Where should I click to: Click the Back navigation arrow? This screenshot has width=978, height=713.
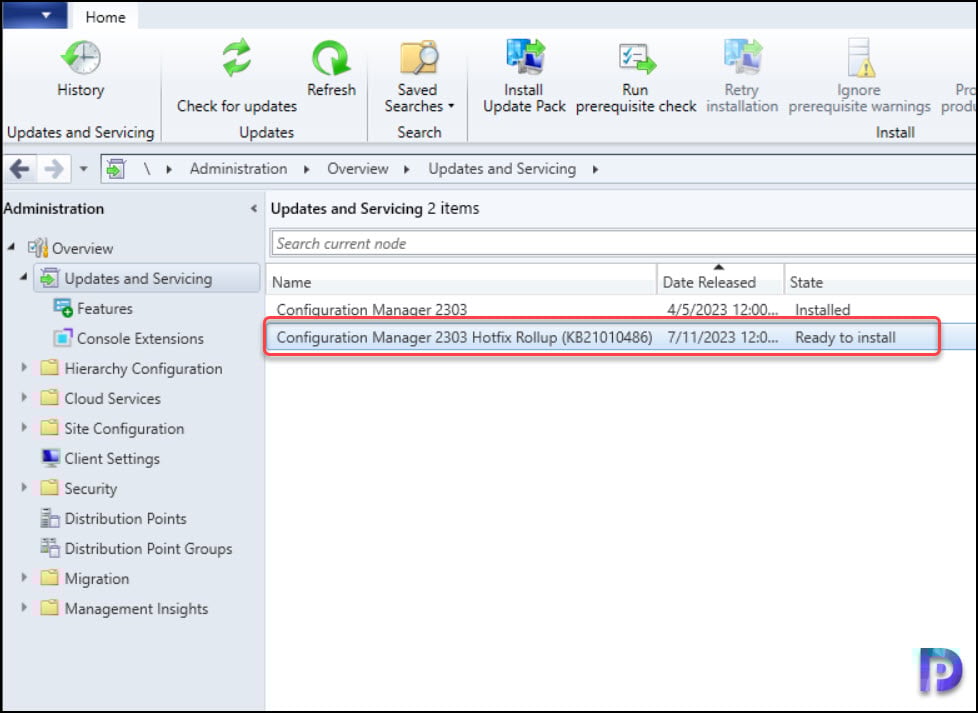click(20, 169)
